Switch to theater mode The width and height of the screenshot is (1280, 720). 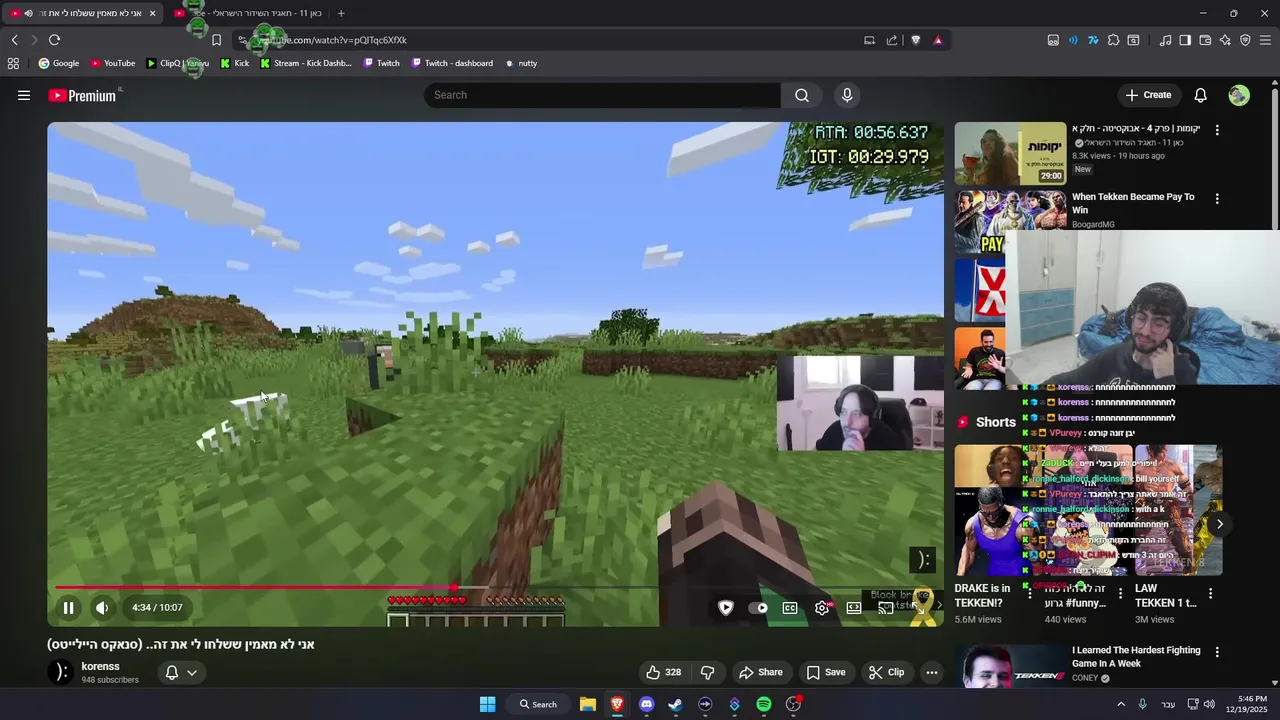[x=854, y=607]
